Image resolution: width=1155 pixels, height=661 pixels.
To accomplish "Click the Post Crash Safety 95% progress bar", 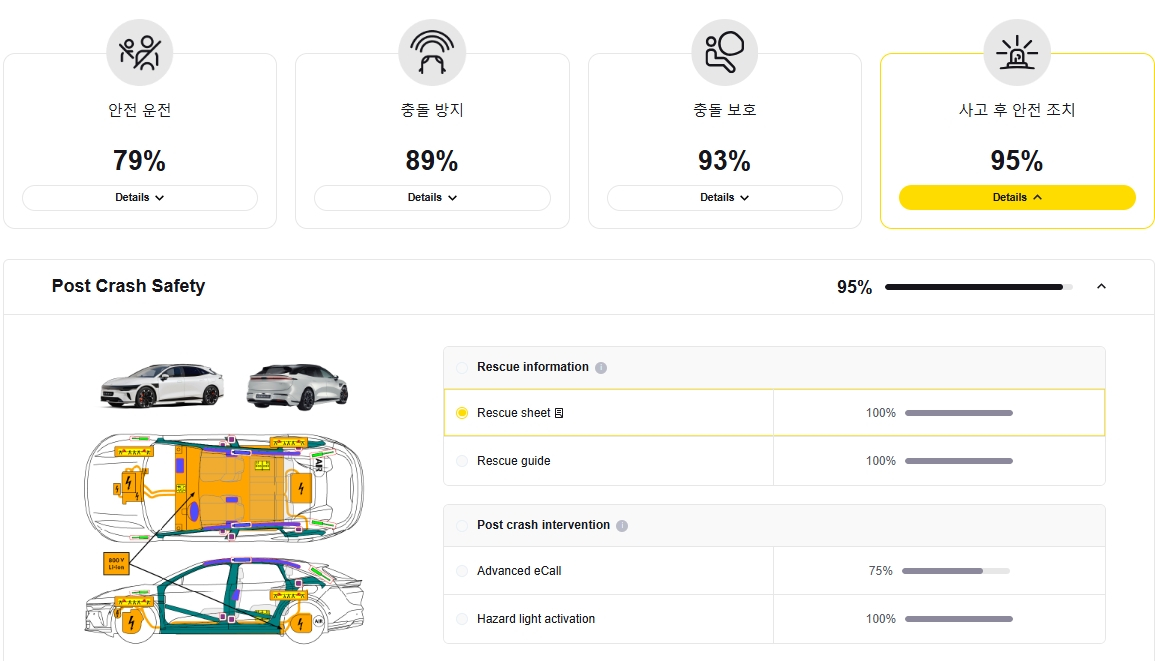I will (979, 287).
